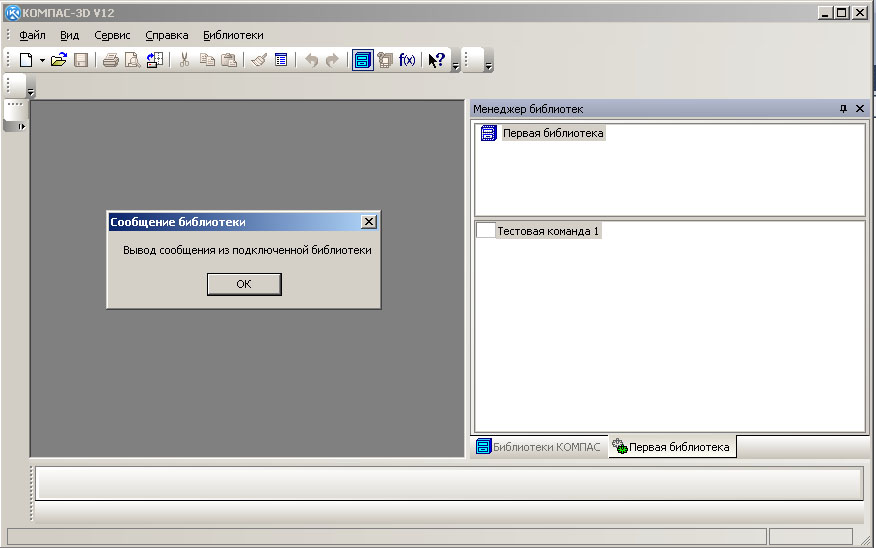Close the Сообщение библиотеки dialog
Image resolution: width=876 pixels, height=548 pixels.
point(368,222)
